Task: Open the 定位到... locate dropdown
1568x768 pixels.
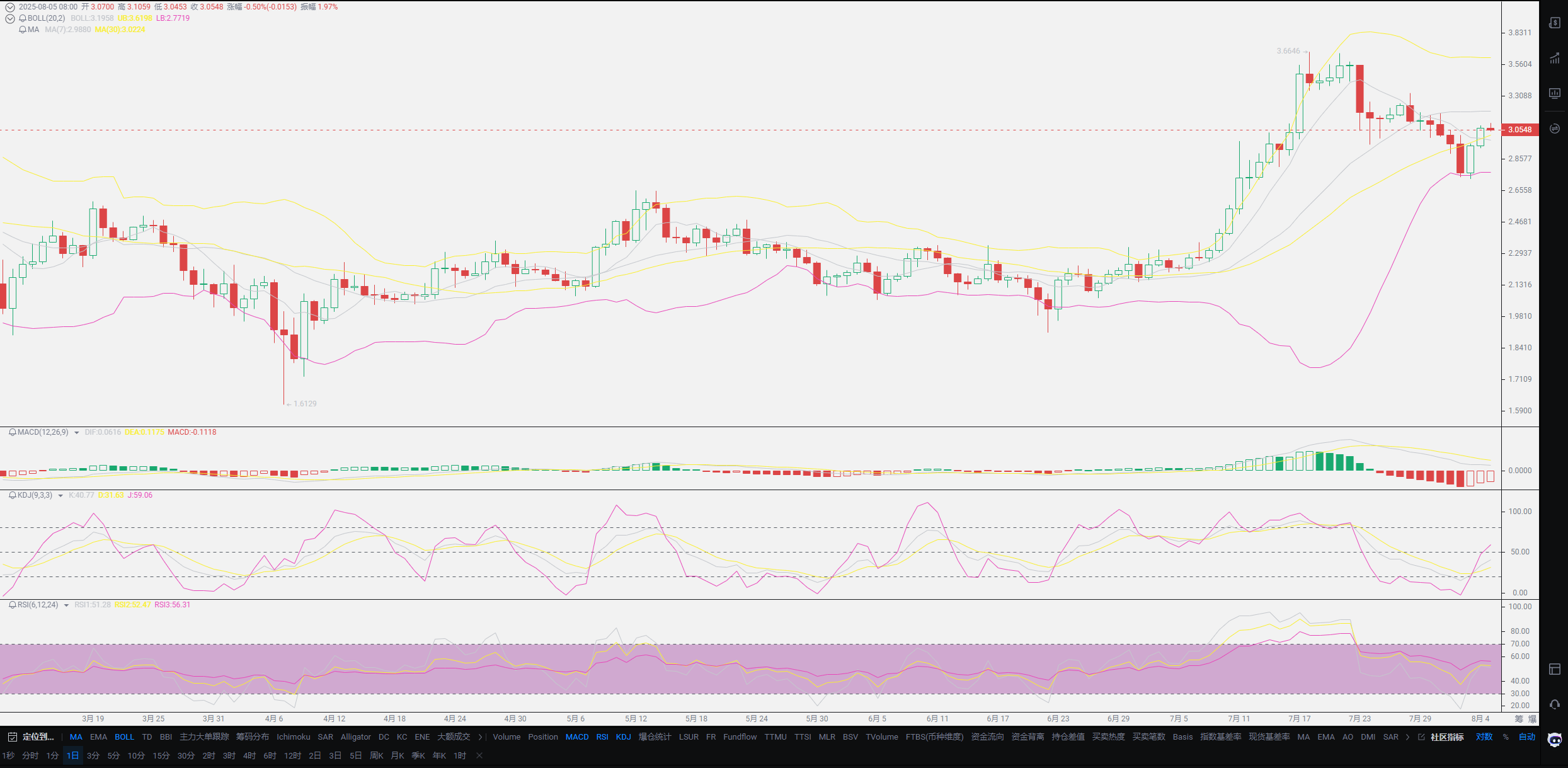Action: point(38,737)
